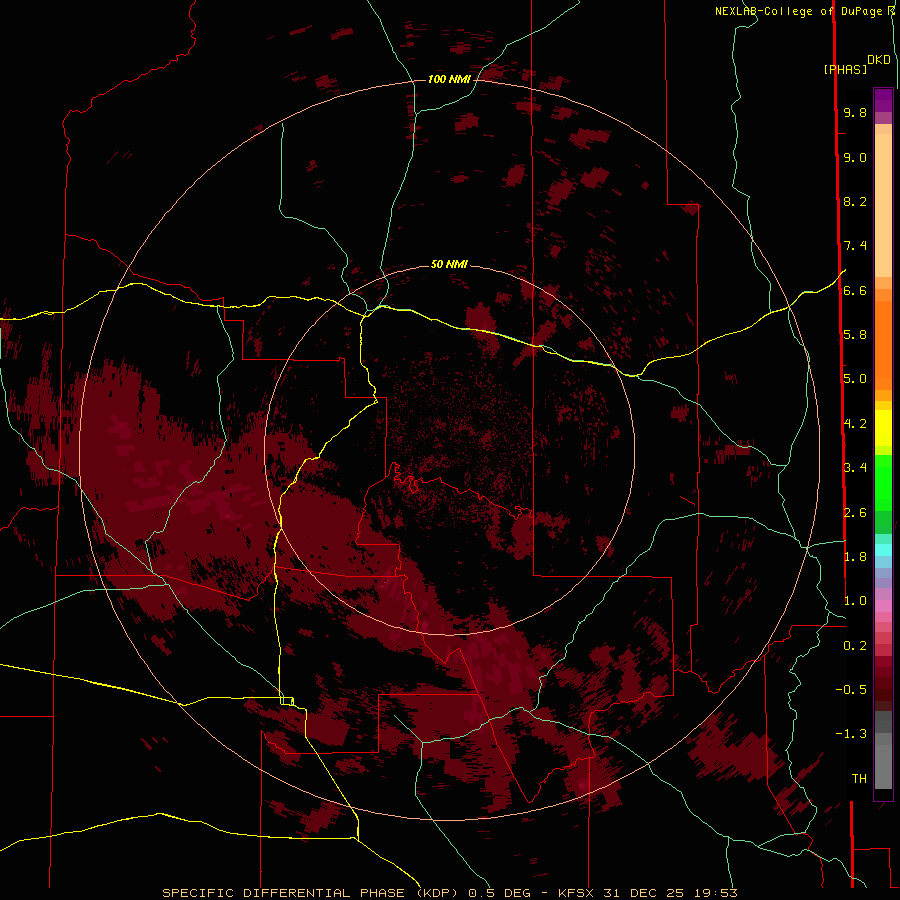This screenshot has height=900, width=900.
Task: Click the pink band of the color bar
Action: tap(883, 606)
